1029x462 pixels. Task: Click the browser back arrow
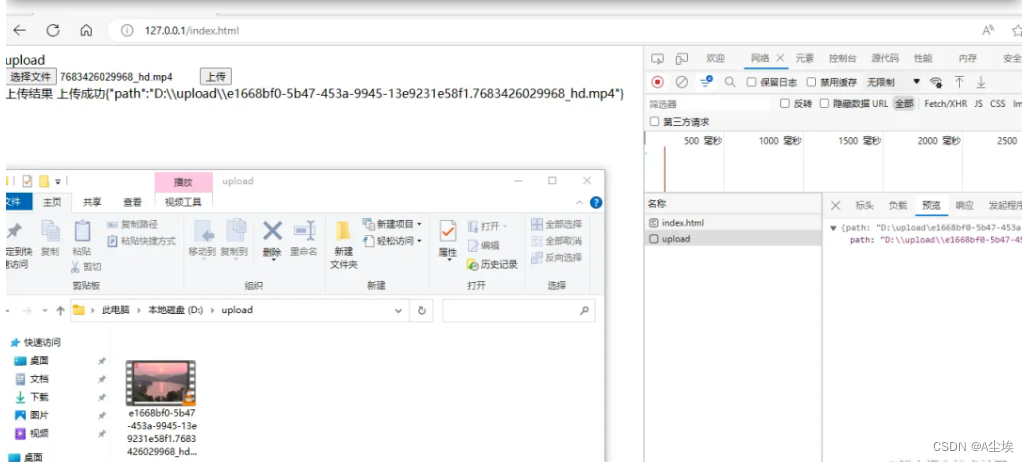point(20,30)
